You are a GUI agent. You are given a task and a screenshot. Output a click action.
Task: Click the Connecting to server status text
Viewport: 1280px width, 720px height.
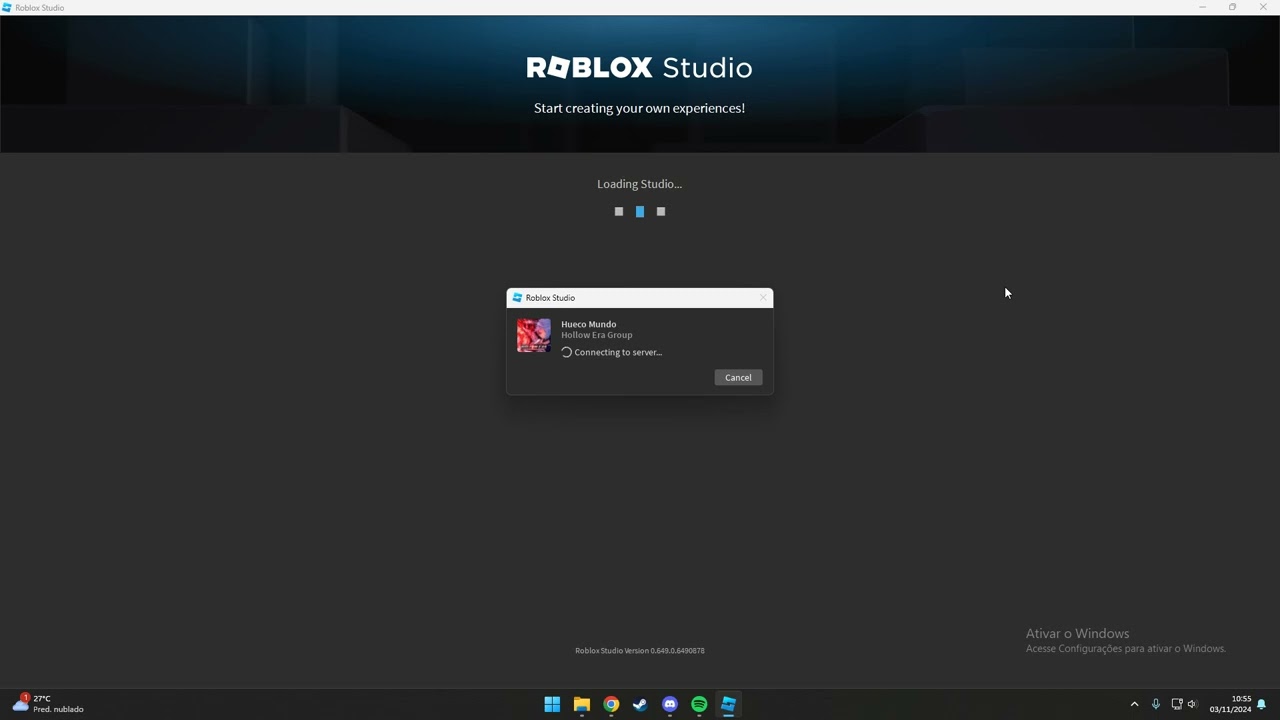(x=618, y=352)
